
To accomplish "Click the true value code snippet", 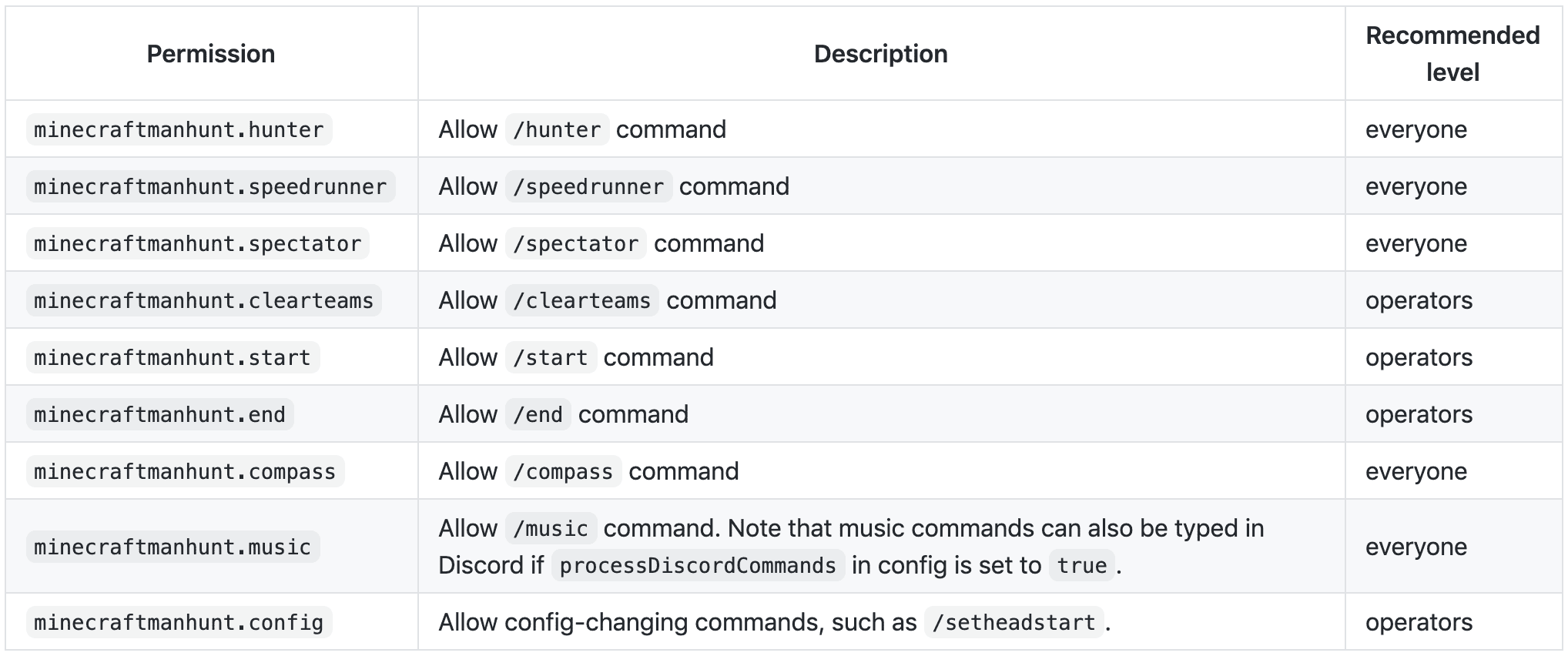I will coord(1082,565).
